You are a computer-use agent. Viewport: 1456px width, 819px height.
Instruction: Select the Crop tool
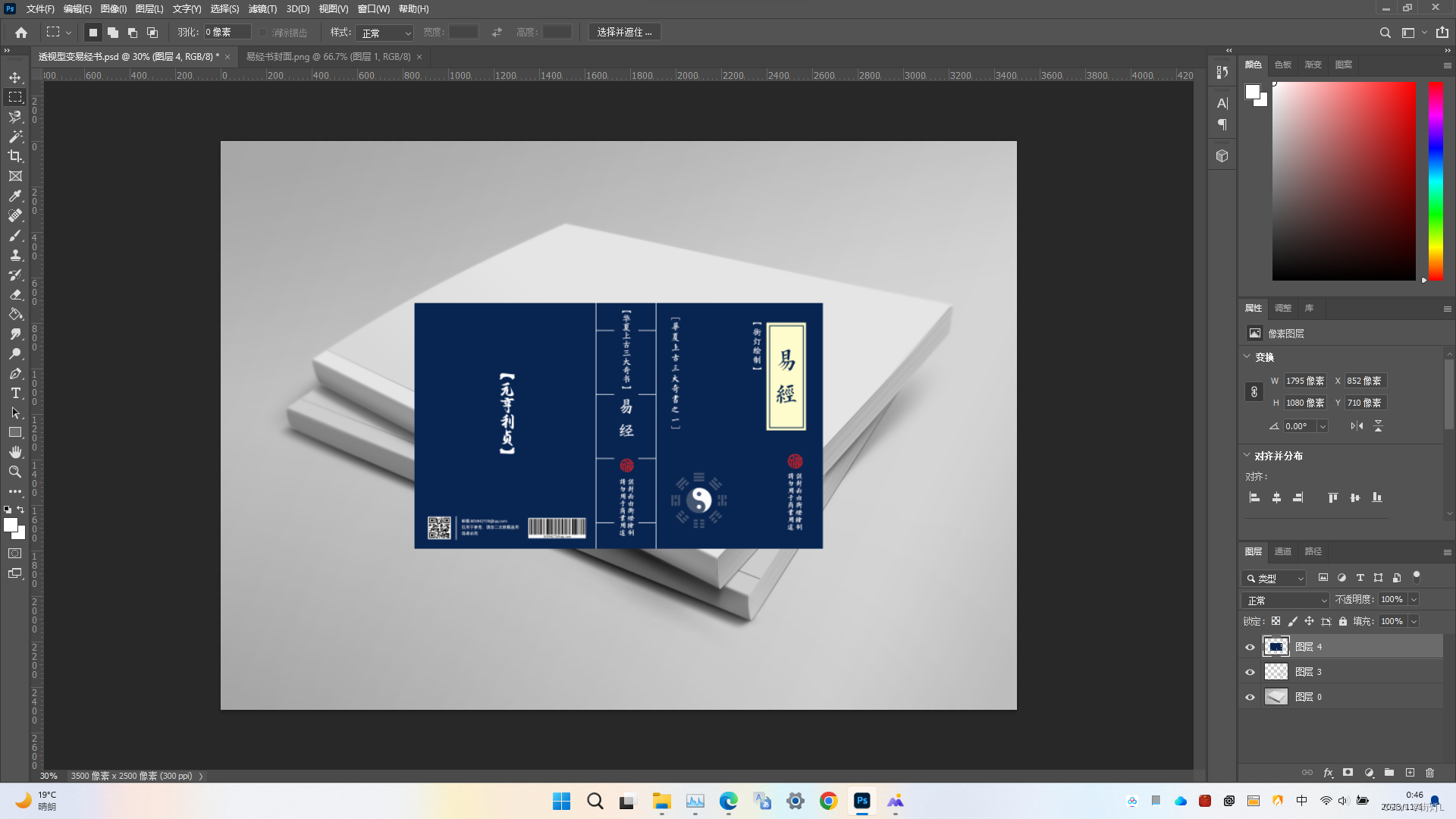click(15, 156)
